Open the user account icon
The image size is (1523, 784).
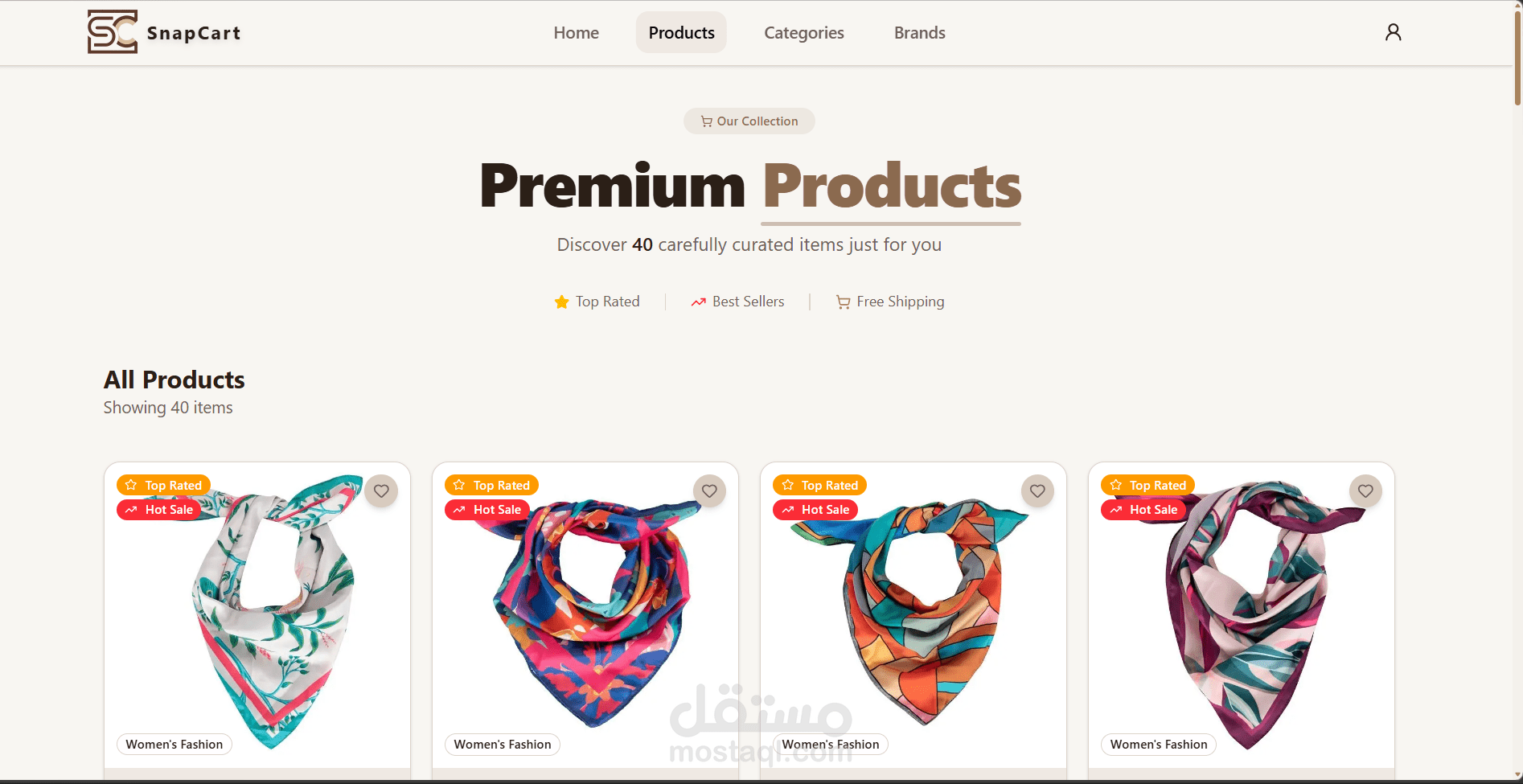(x=1393, y=32)
